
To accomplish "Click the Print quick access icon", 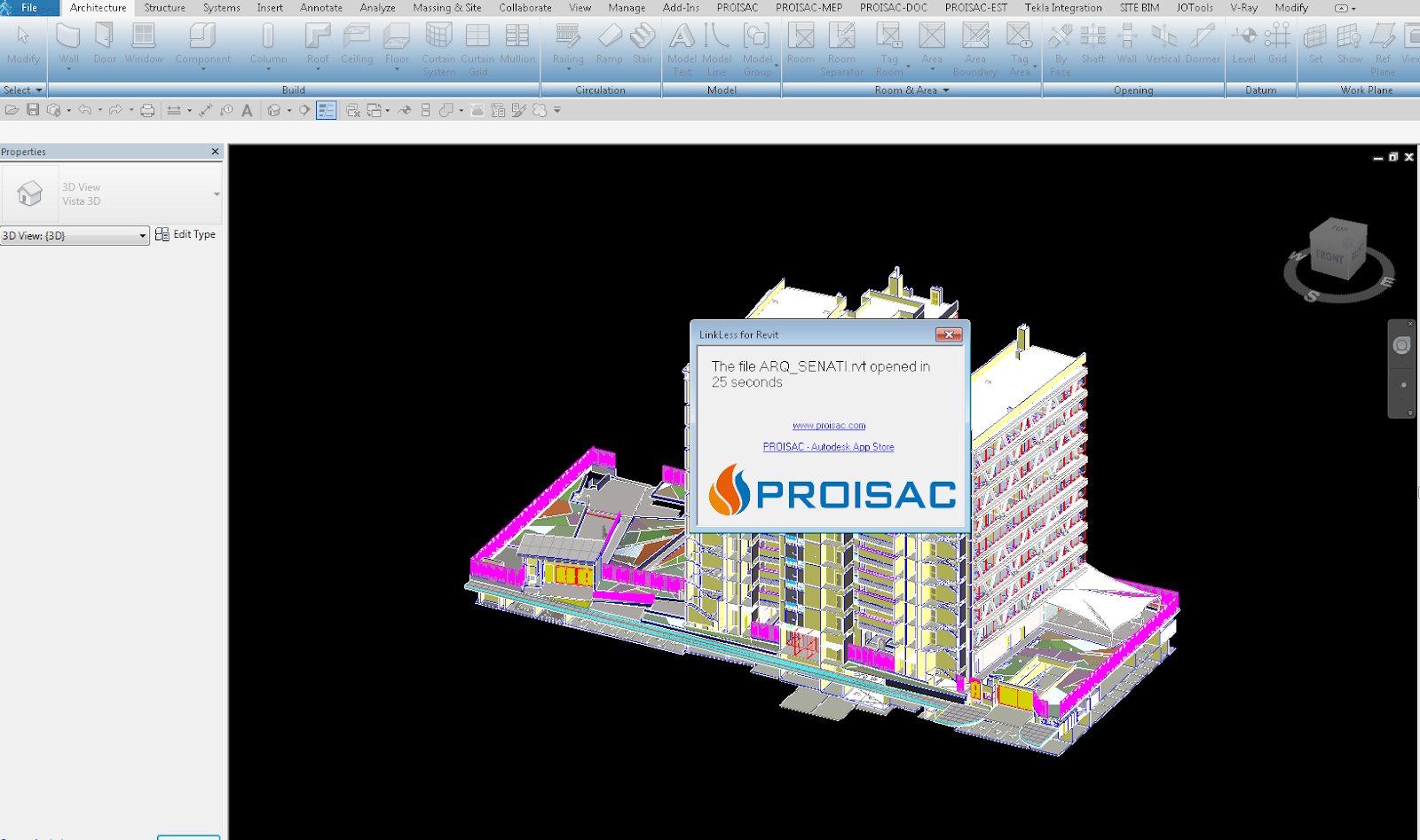I will coord(147,110).
